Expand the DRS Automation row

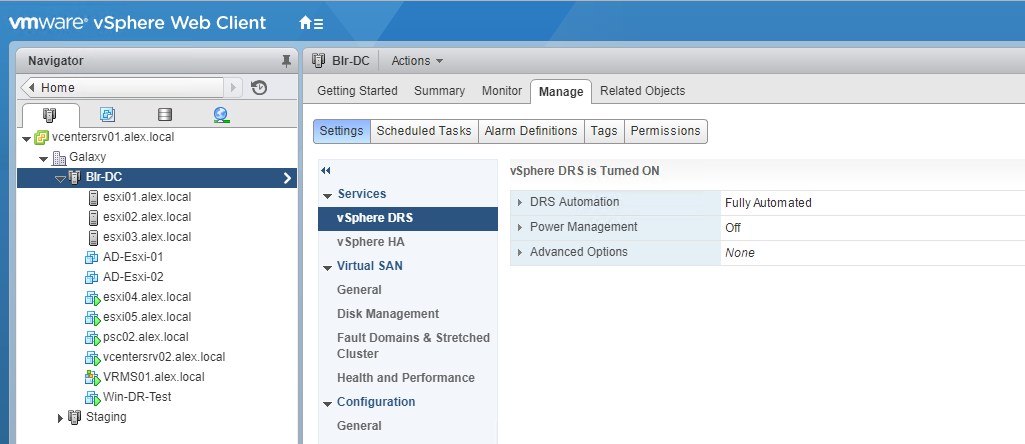520,203
